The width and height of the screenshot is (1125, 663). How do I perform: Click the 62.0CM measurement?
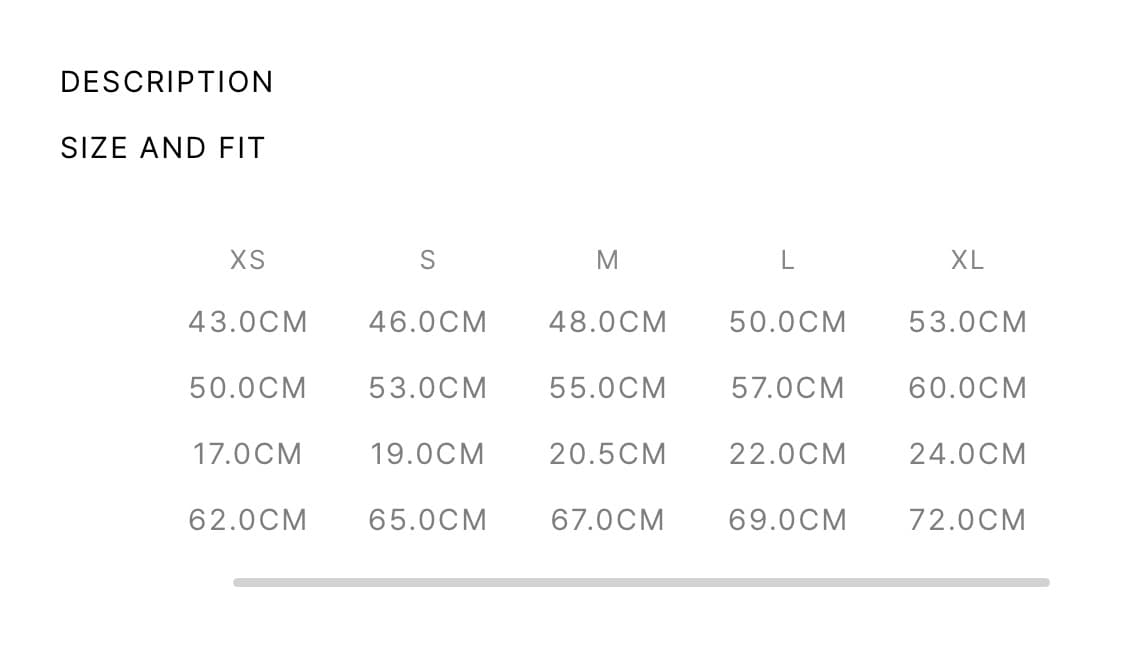248,520
